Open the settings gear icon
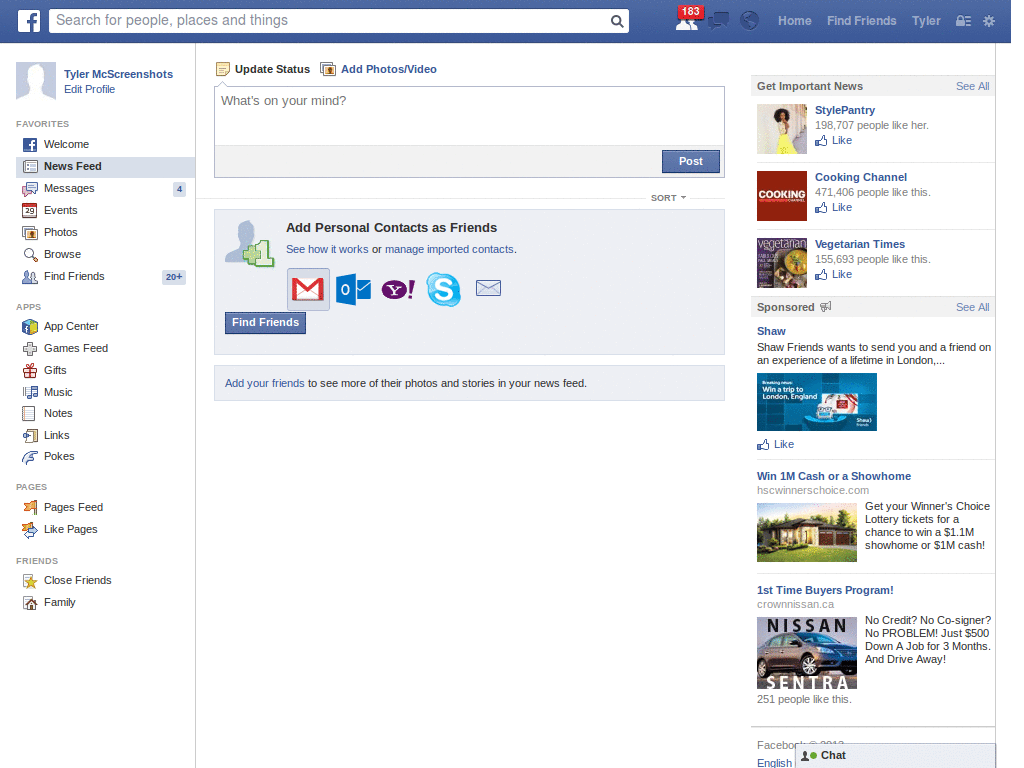Image resolution: width=1024 pixels, height=768 pixels. 989,21
